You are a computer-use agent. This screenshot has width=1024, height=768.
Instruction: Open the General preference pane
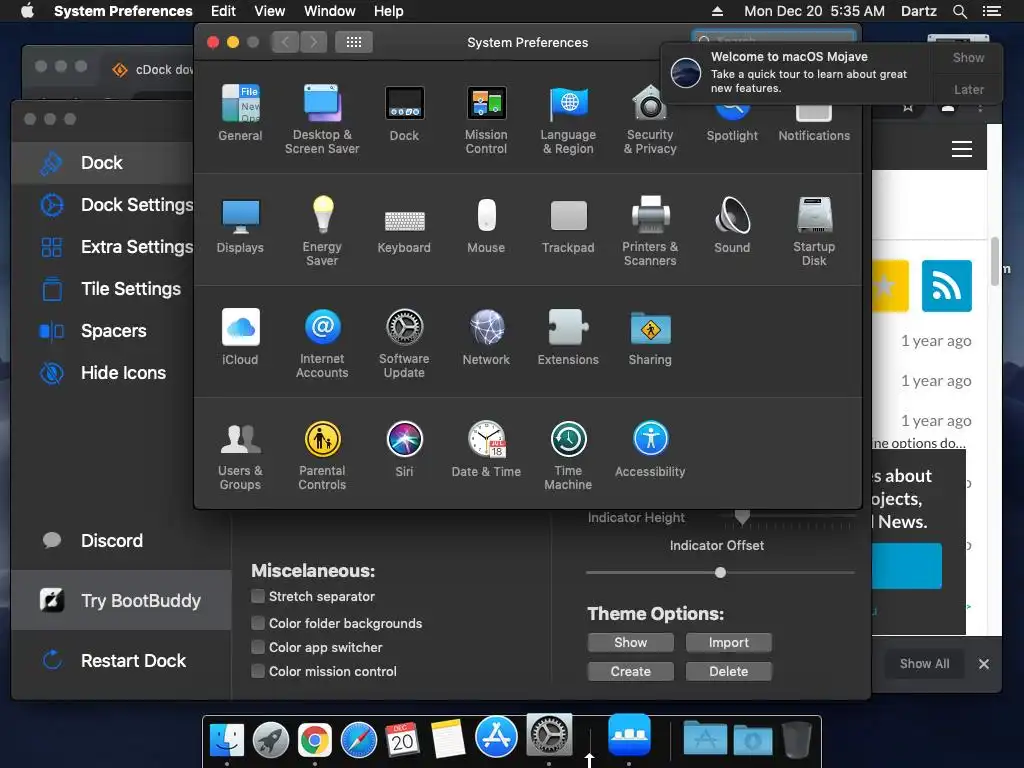[240, 113]
